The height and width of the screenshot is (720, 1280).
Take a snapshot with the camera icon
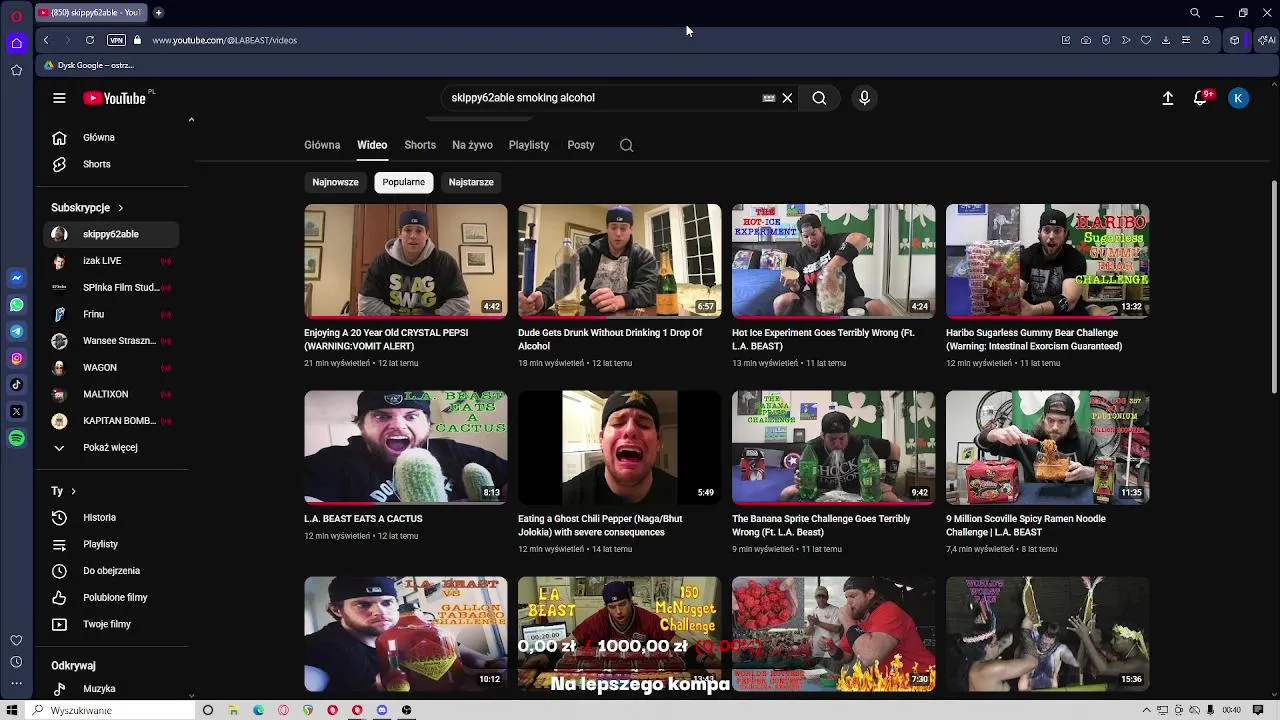tap(1086, 40)
